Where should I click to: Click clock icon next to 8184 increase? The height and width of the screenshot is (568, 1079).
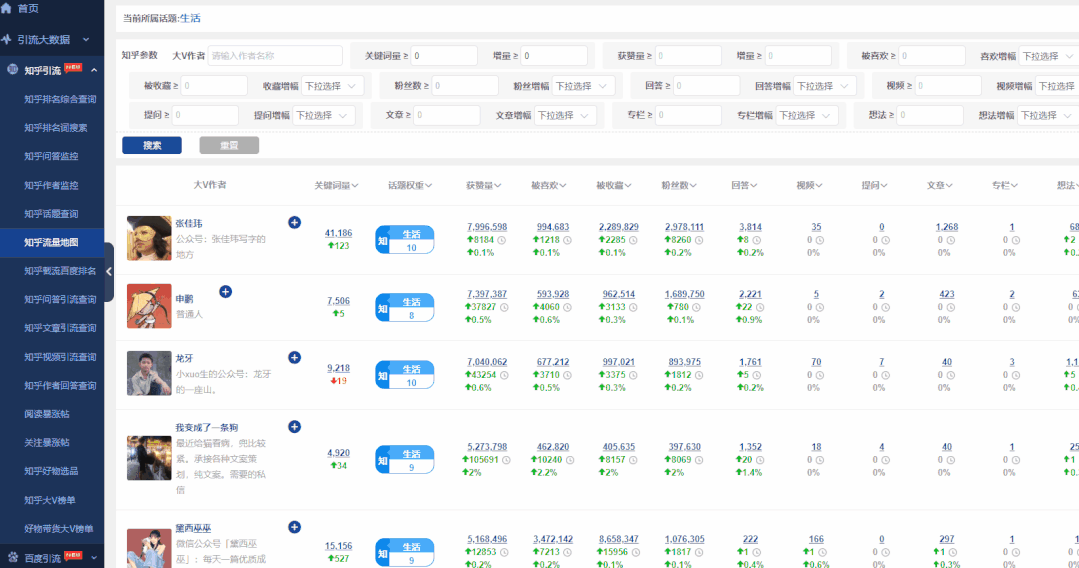502,240
